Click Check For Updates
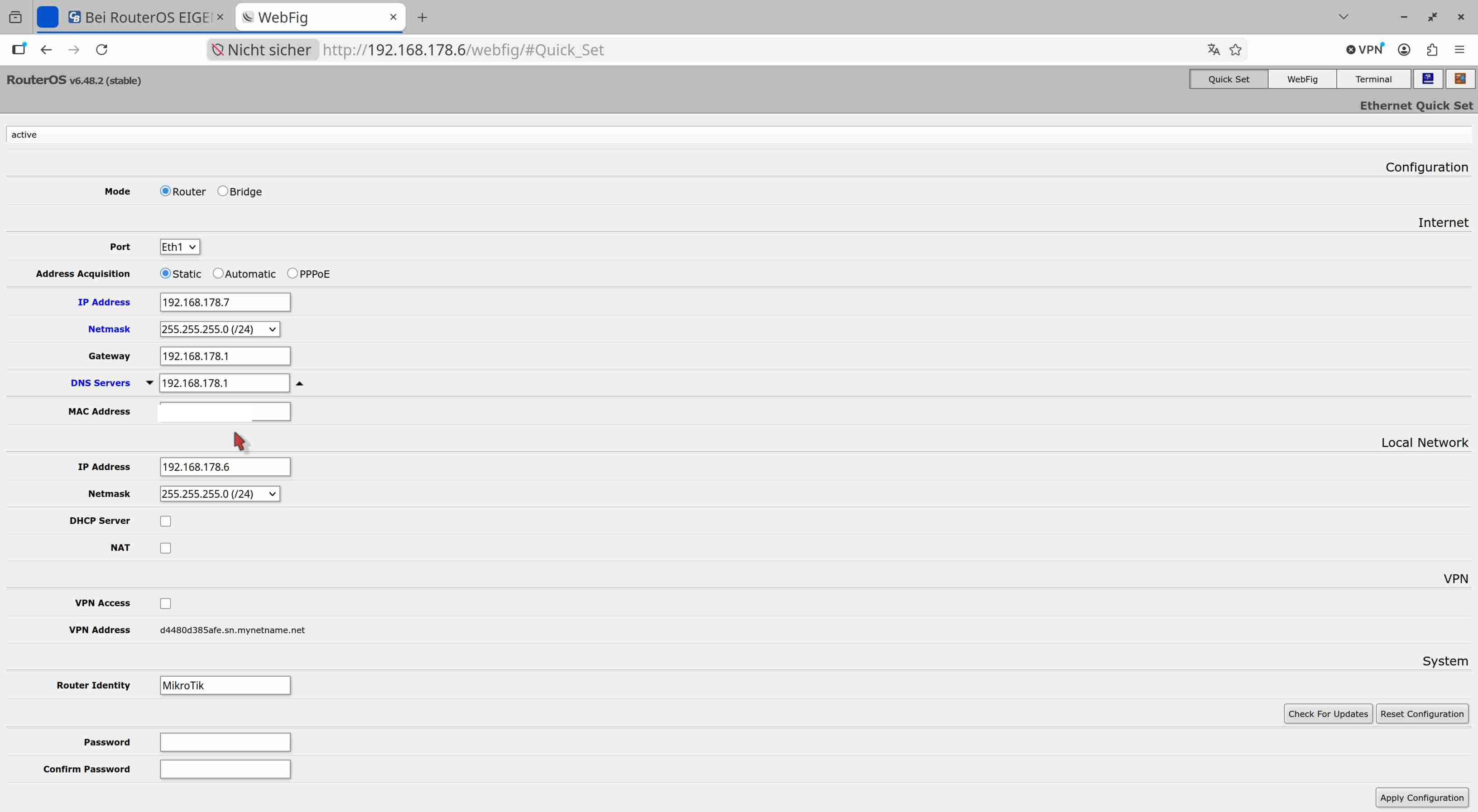 pyautogui.click(x=1328, y=714)
